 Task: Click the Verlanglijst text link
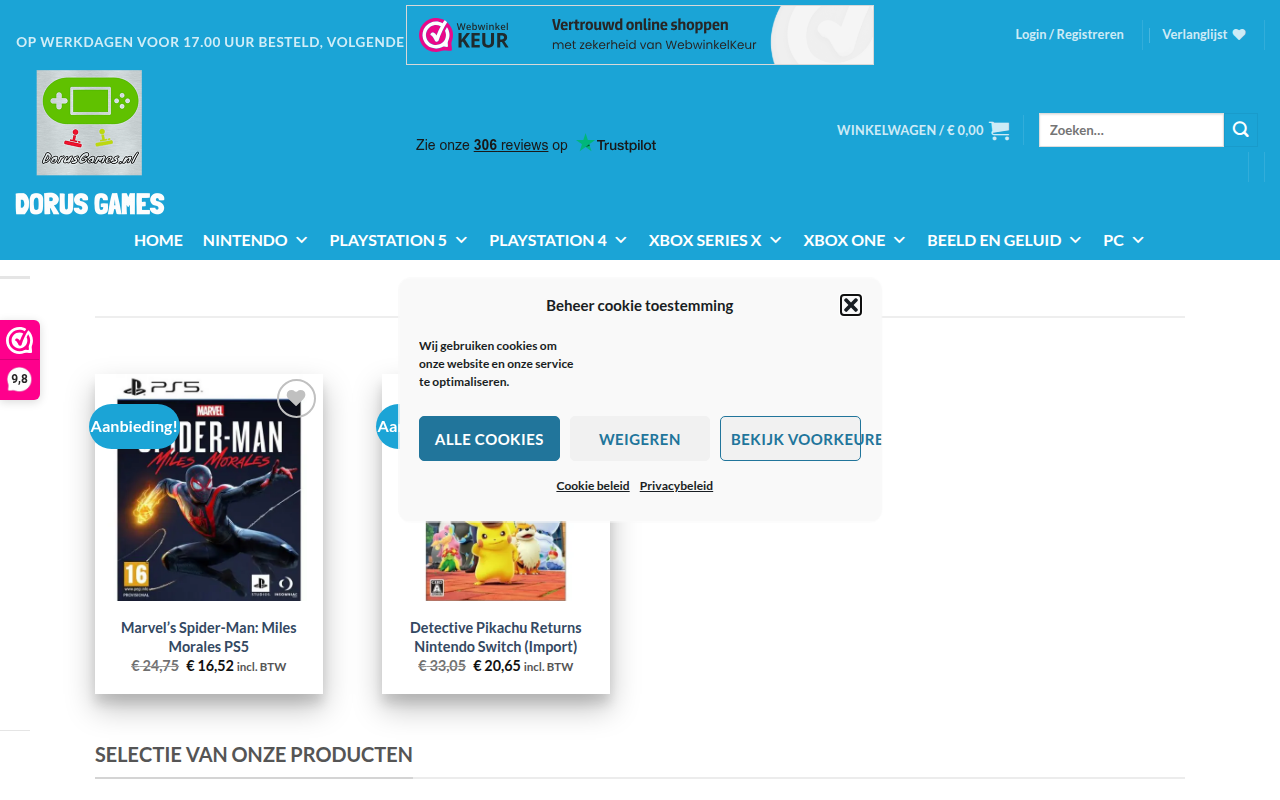coord(1194,34)
